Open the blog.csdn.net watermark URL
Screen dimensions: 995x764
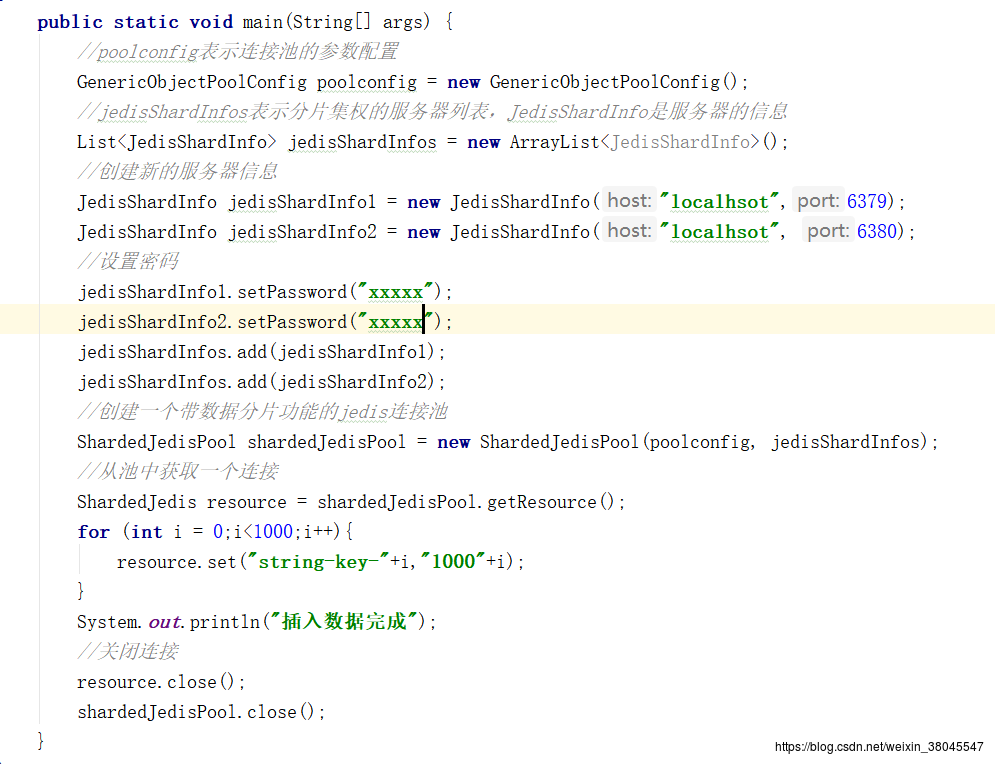(879, 747)
